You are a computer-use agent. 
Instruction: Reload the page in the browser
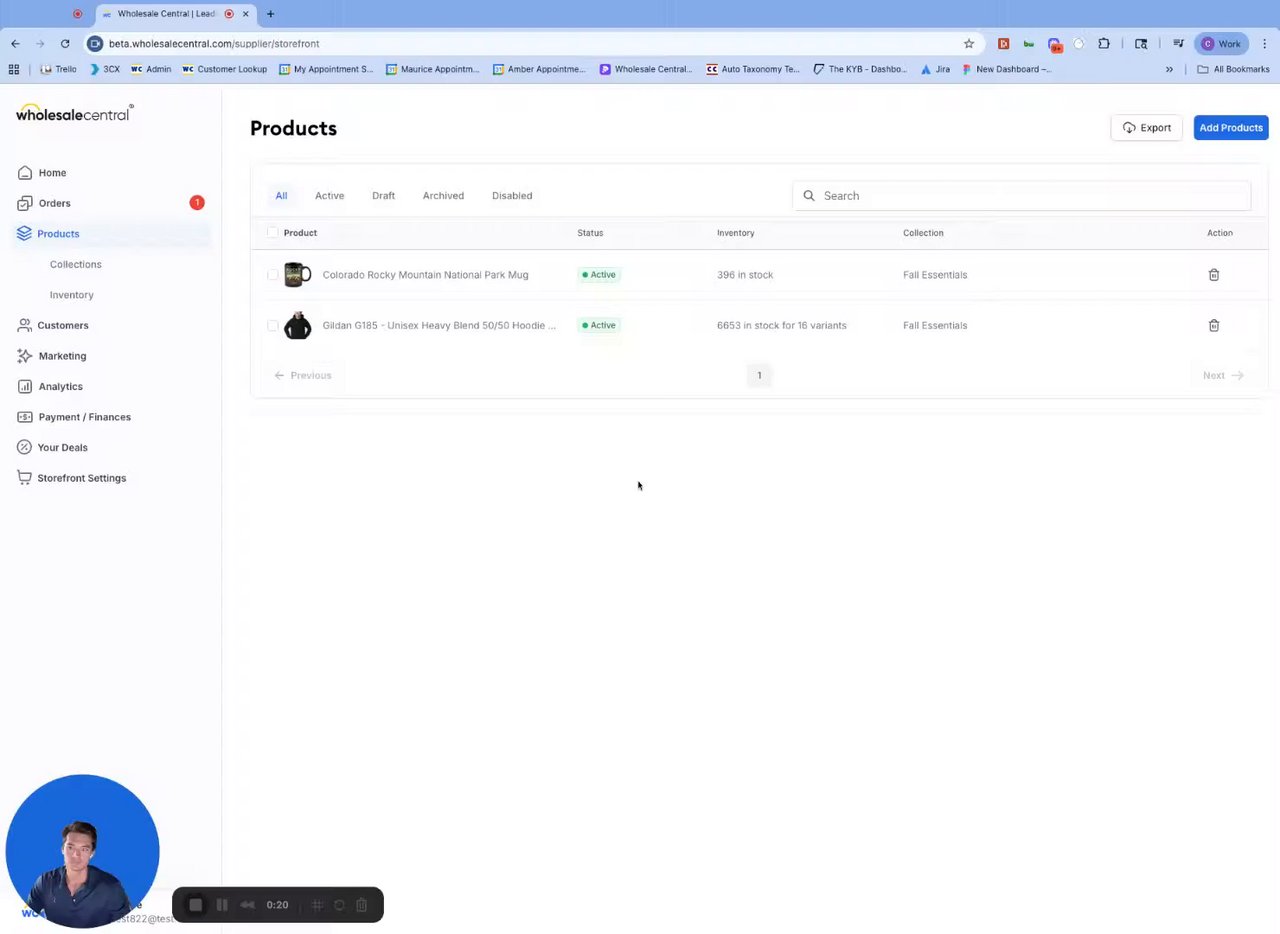pyautogui.click(x=65, y=43)
